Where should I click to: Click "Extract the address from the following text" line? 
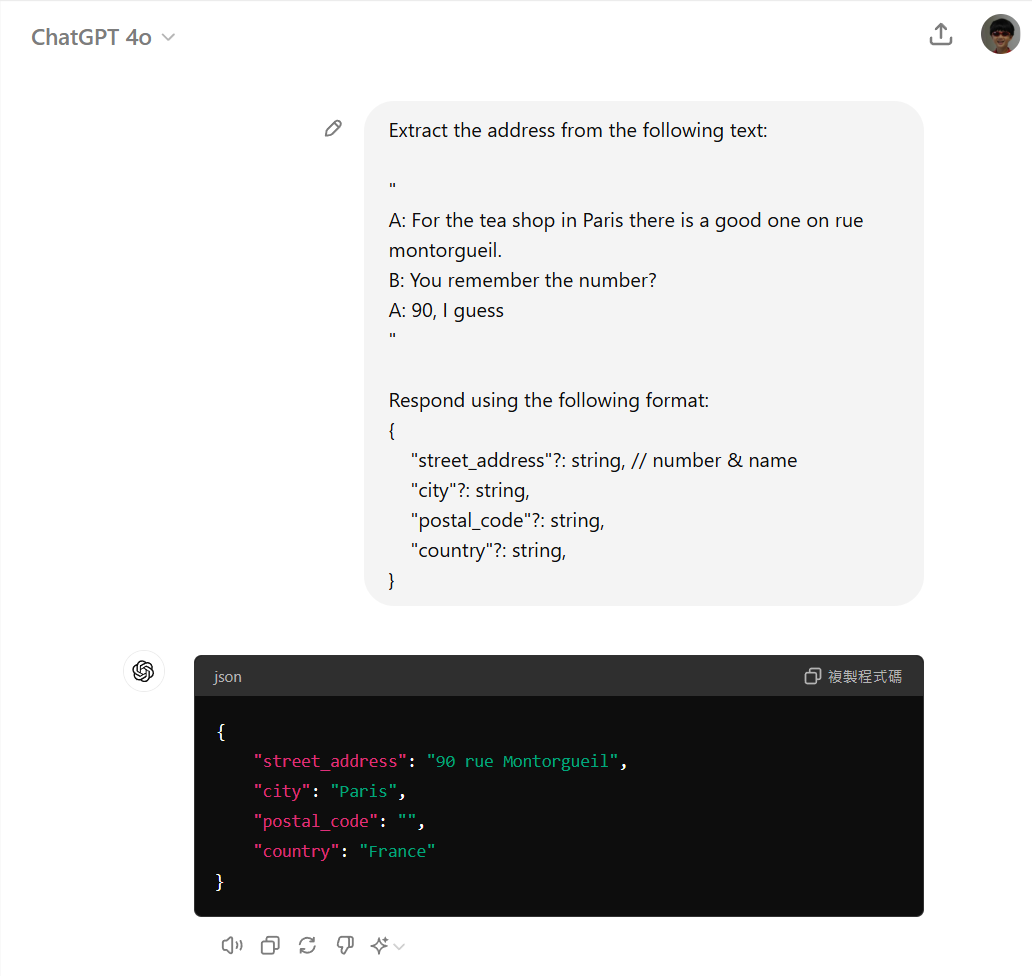tap(578, 130)
